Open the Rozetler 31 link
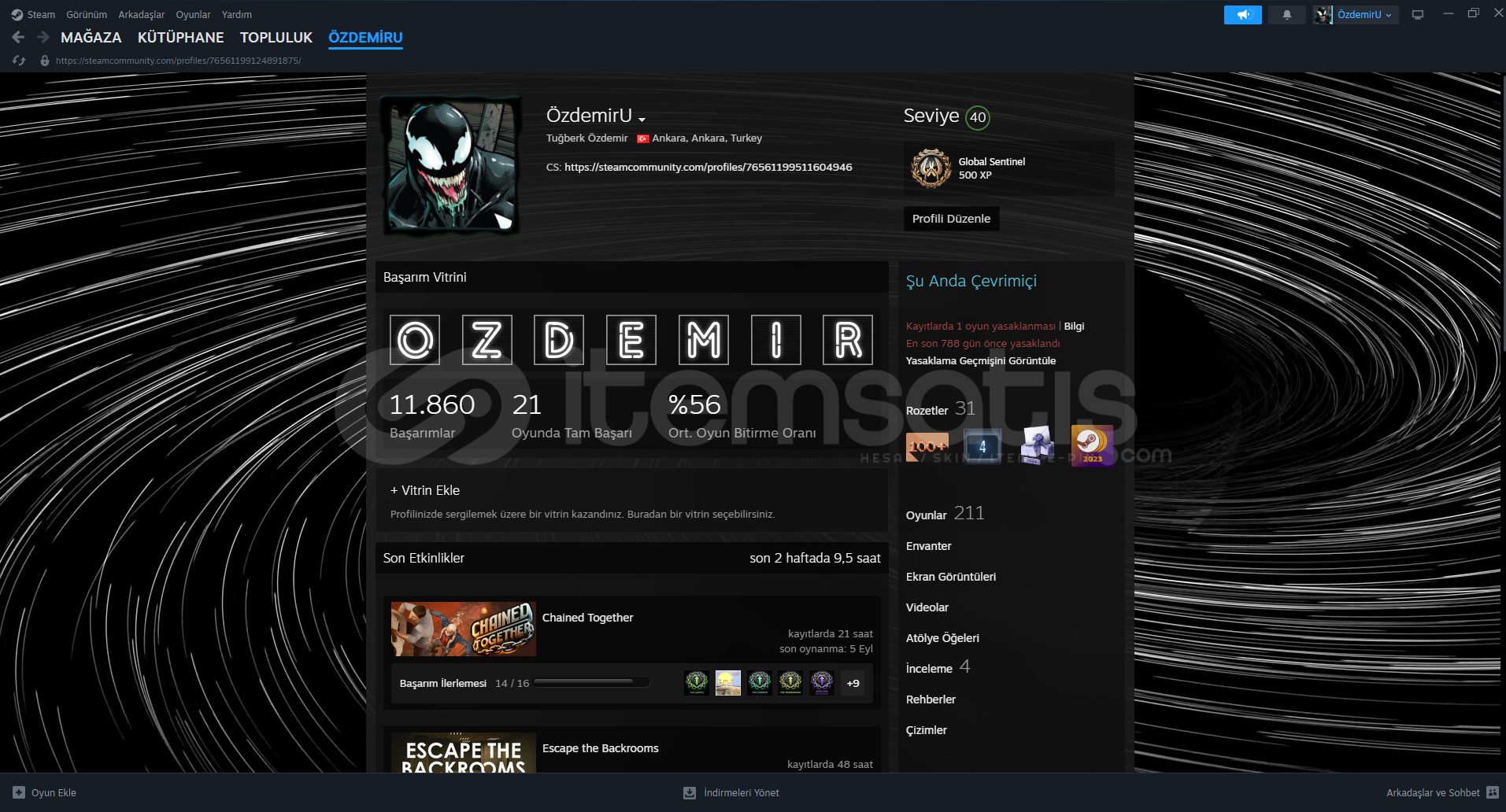The height and width of the screenshot is (812, 1506). 941,409
